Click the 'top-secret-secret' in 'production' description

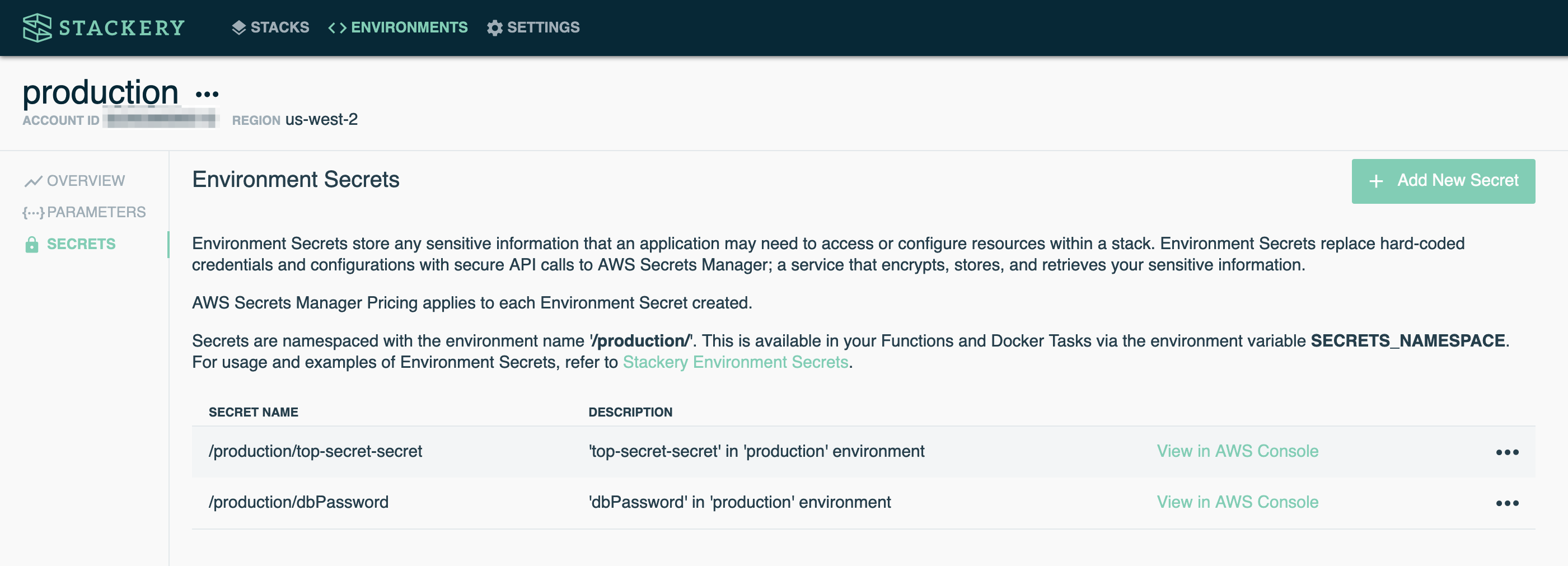pos(756,451)
